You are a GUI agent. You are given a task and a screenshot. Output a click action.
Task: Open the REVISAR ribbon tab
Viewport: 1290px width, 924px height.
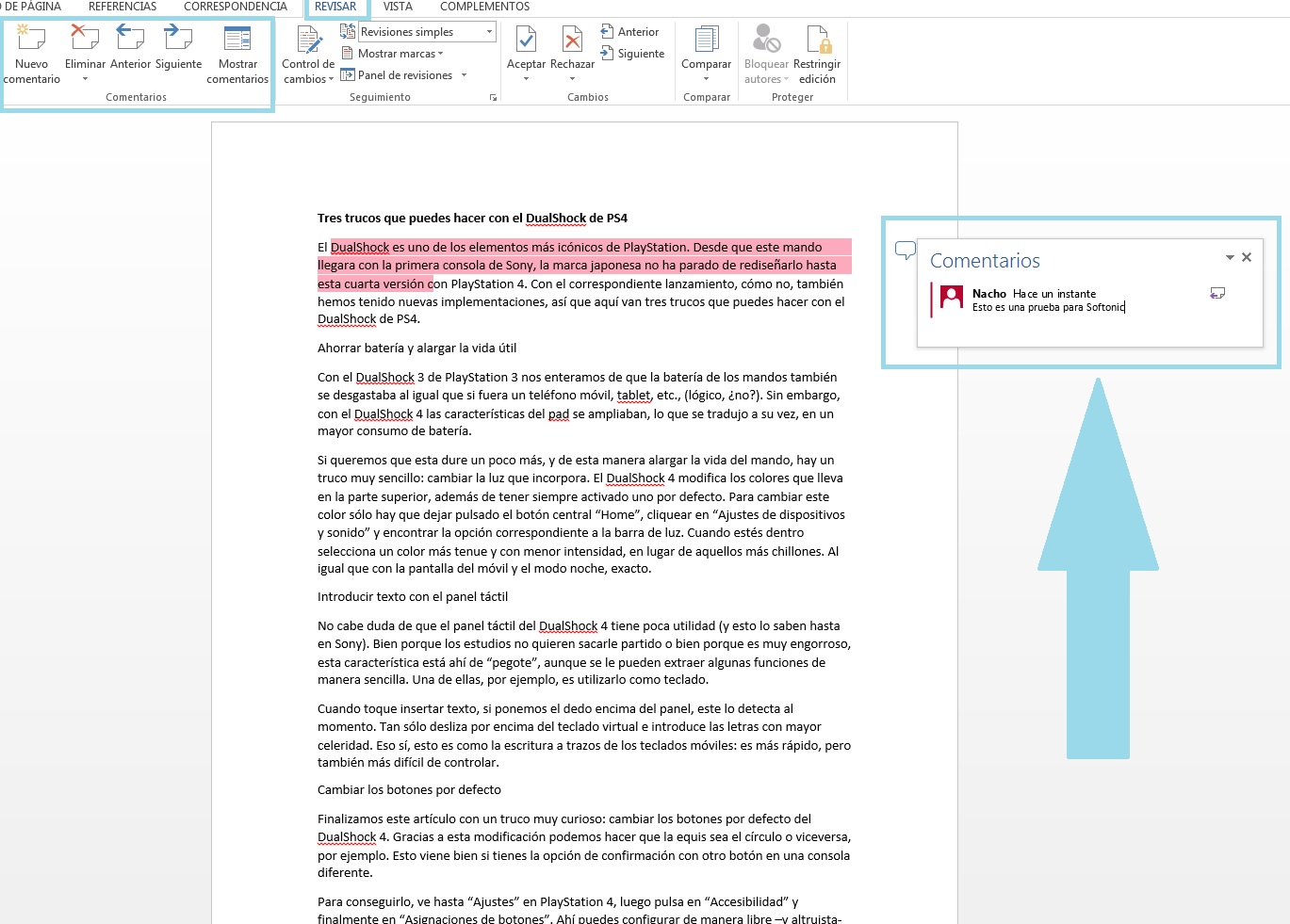tap(335, 7)
